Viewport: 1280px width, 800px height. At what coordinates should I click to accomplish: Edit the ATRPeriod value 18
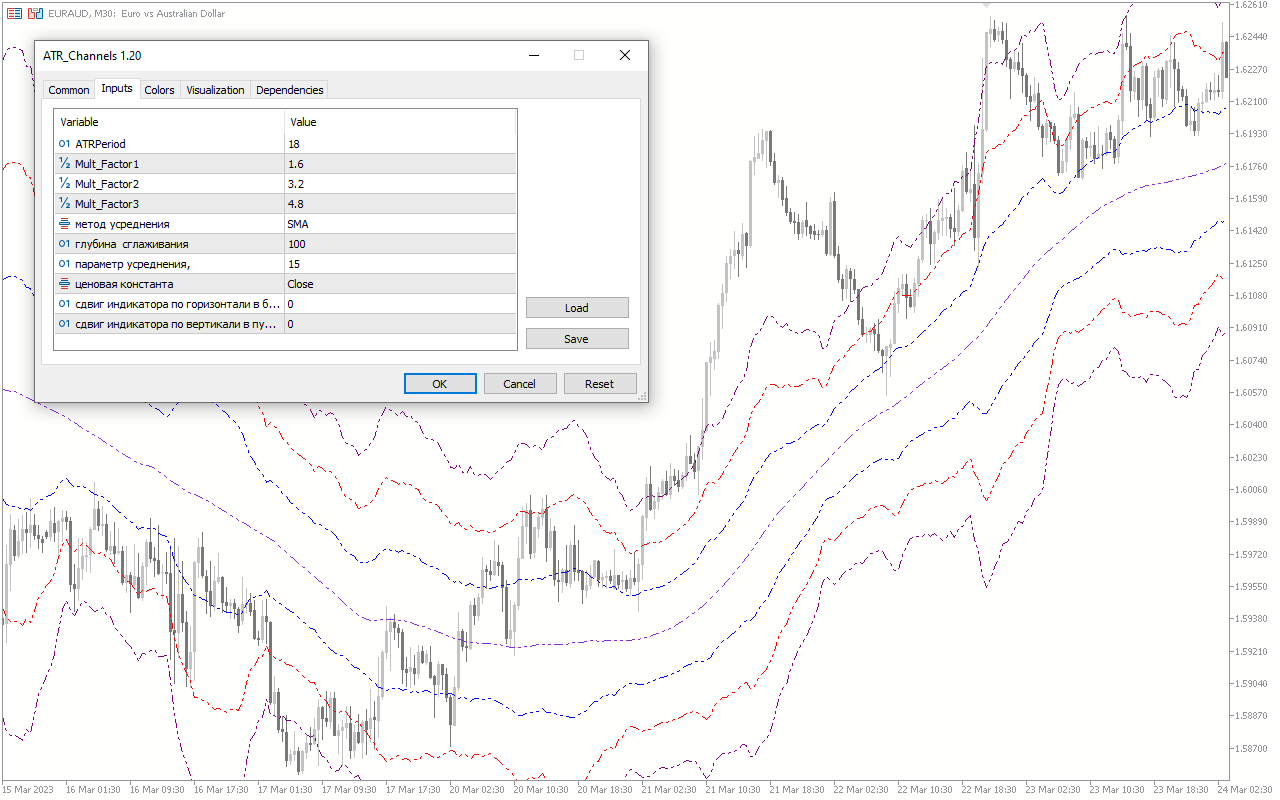[400, 144]
